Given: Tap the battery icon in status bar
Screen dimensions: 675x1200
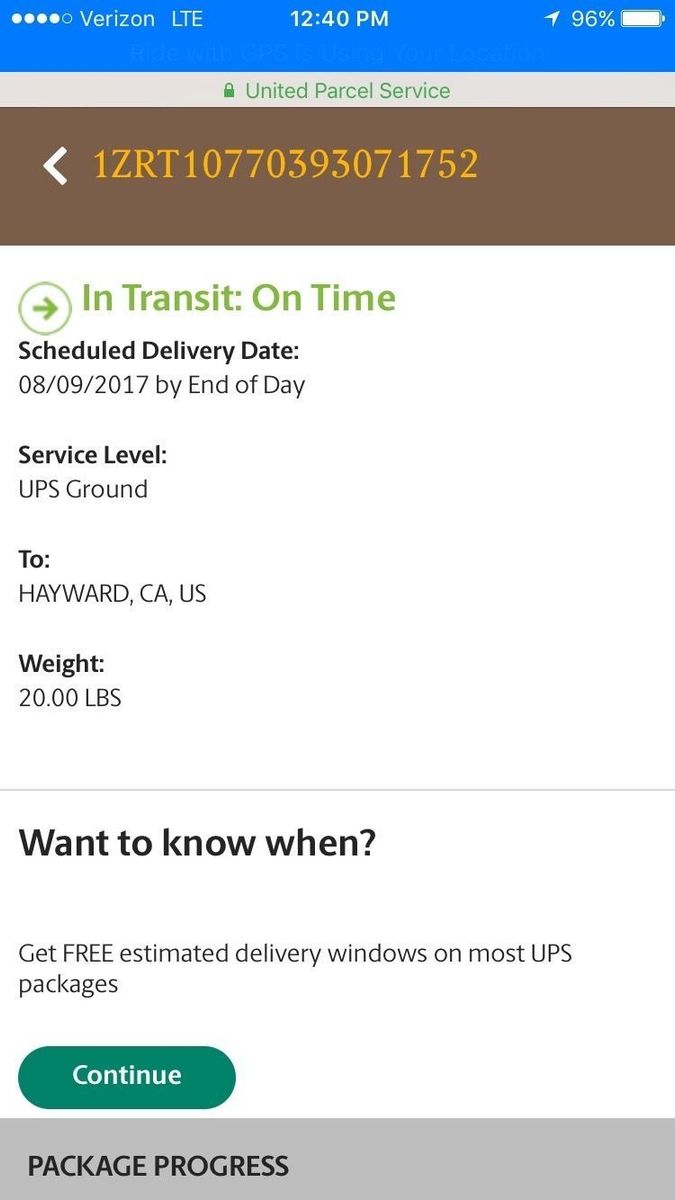Looking at the screenshot, I should pyautogui.click(x=642, y=19).
